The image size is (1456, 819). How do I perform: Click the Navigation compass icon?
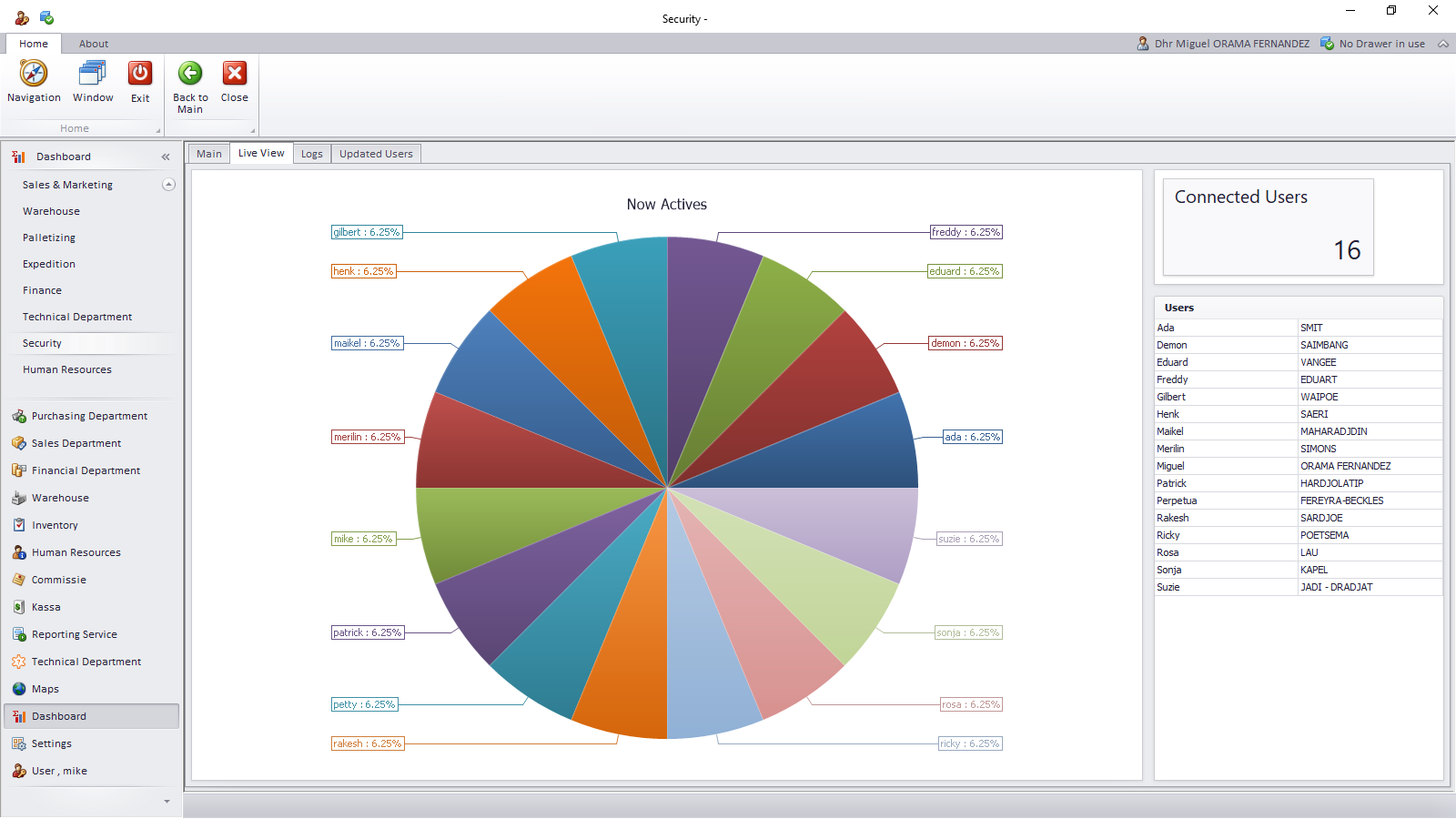click(x=34, y=74)
